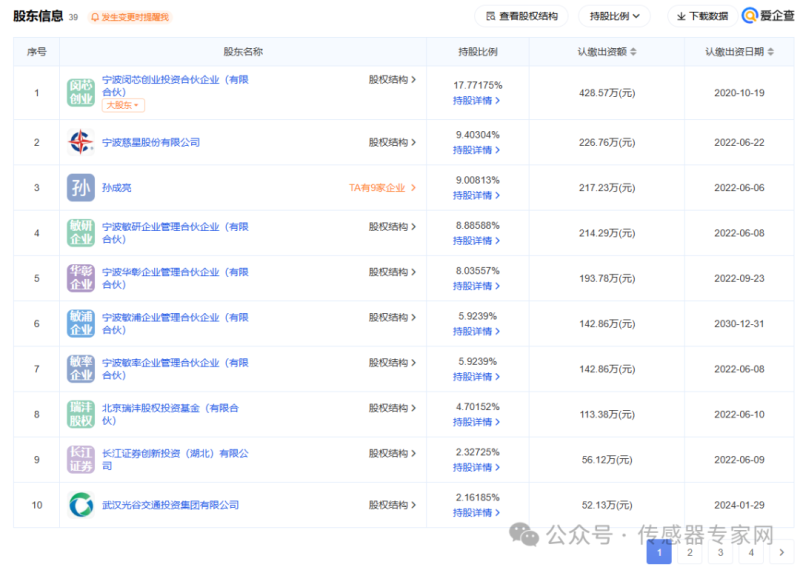The height and width of the screenshot is (567, 800).
Task: Open 持股详情 under 2.16185%
Action: 477,513
